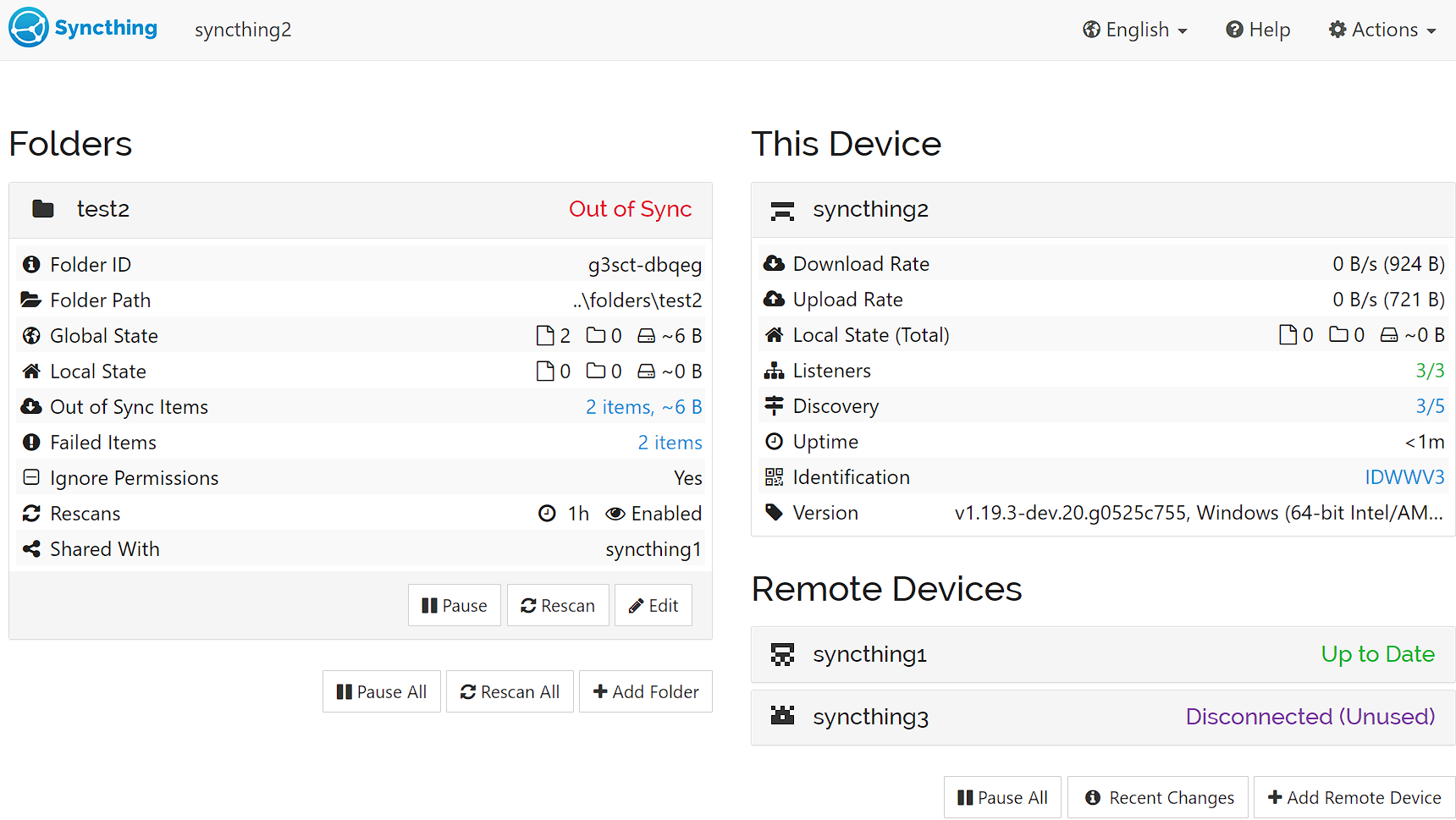
Task: Click the info icon beside Folder ID
Action: coord(31,264)
